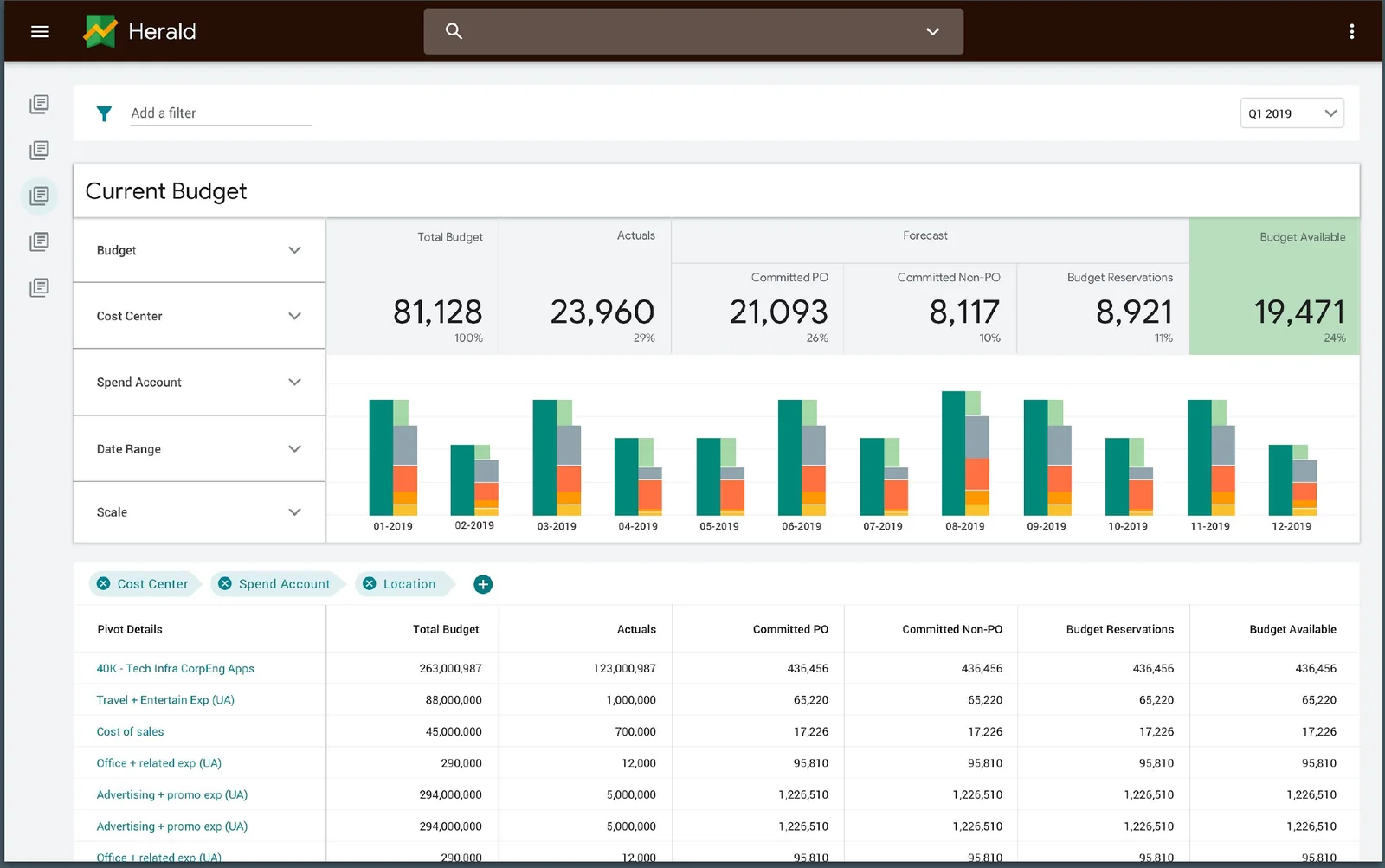Open the Cost of sales link
Viewport: 1385px width, 868px height.
pyautogui.click(x=130, y=731)
